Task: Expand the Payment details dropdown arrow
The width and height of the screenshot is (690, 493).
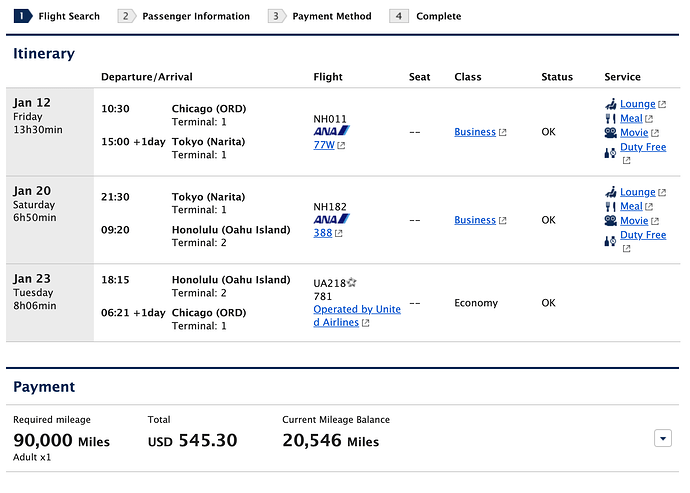Action: click(663, 438)
